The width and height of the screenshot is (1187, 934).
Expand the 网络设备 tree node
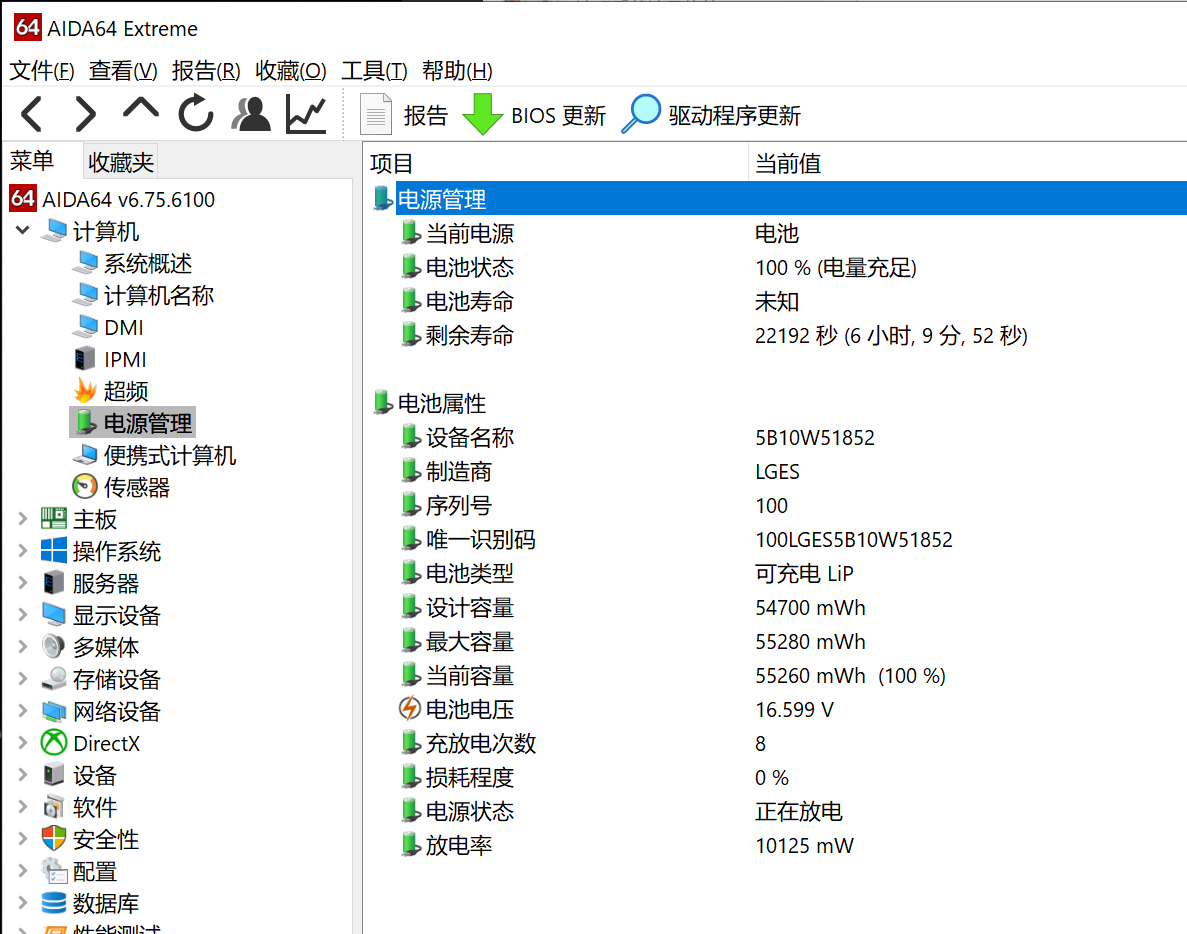tap(23, 711)
